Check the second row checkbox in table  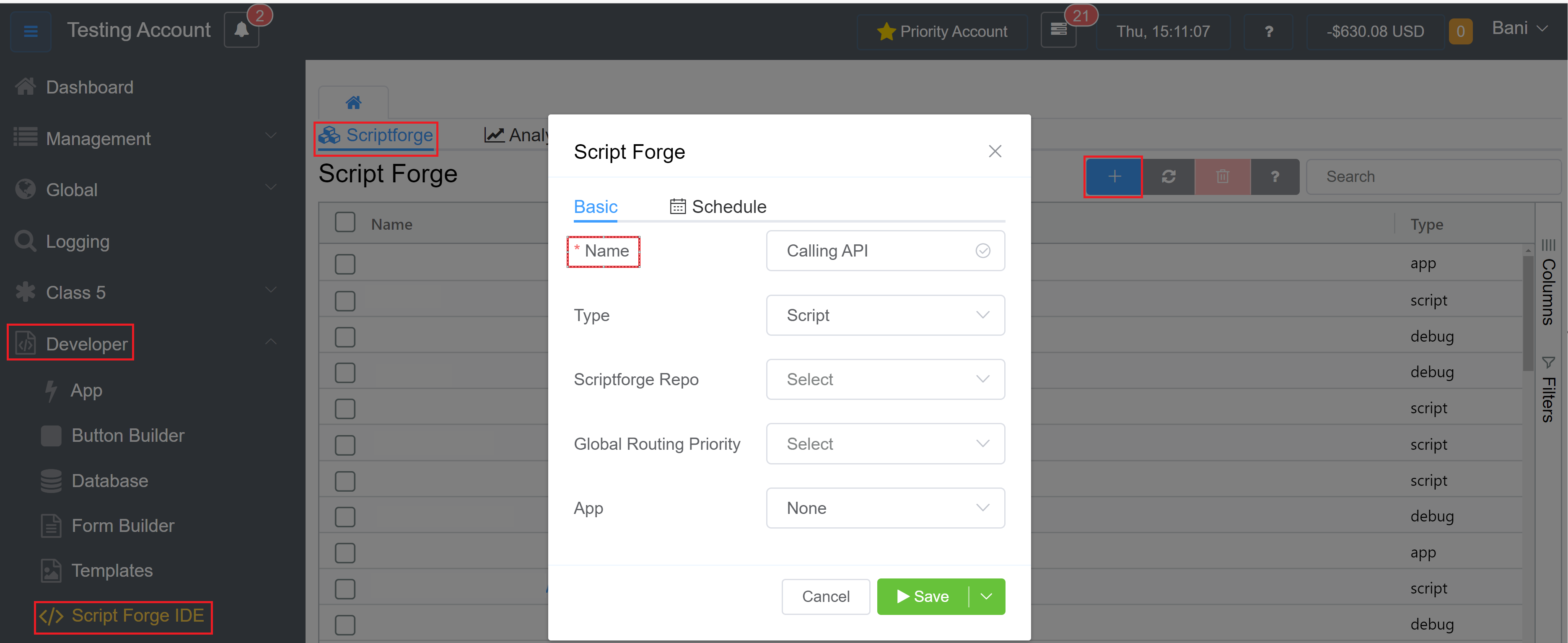(x=345, y=300)
